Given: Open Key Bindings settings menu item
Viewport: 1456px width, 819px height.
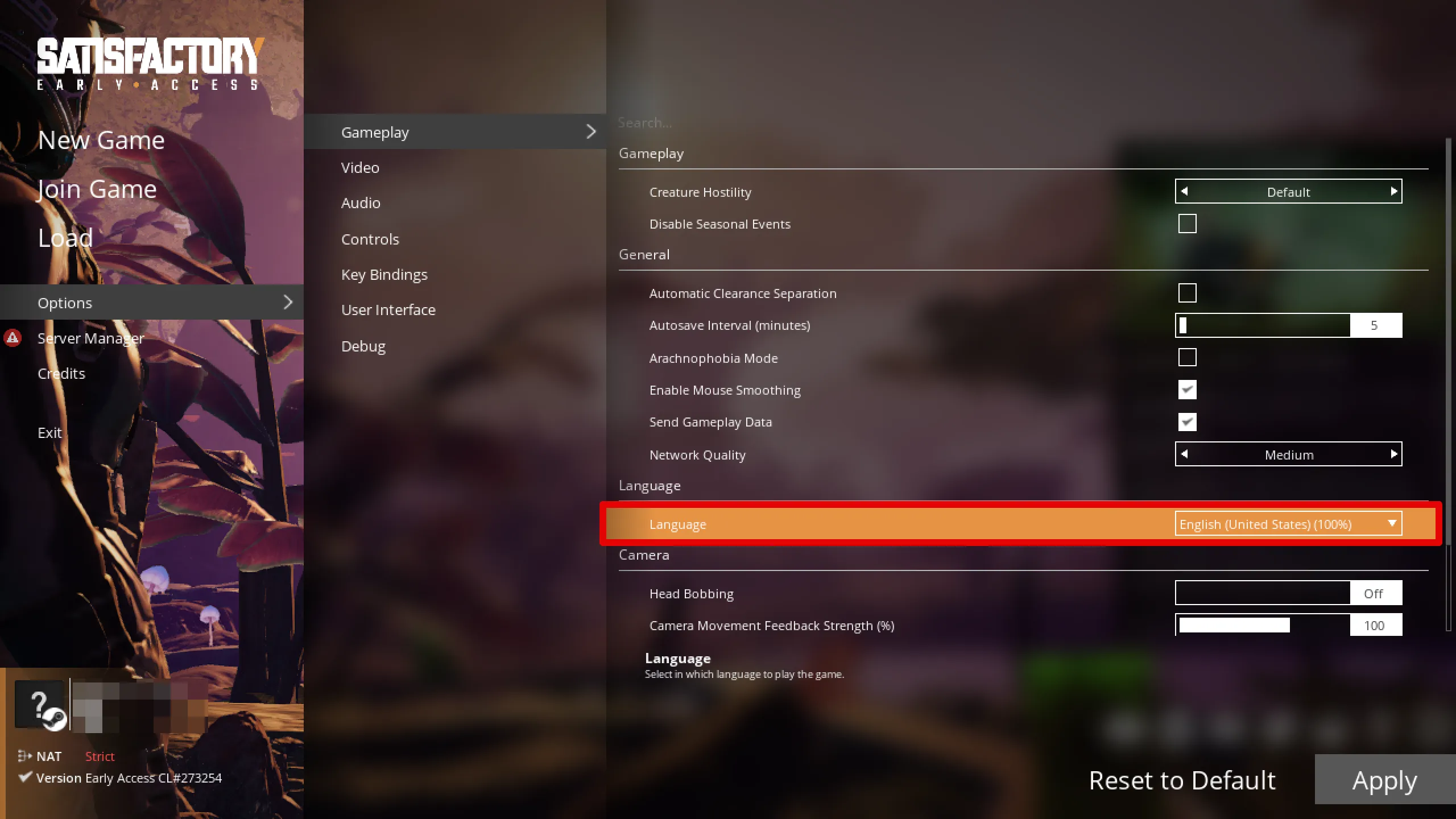Looking at the screenshot, I should [x=384, y=274].
